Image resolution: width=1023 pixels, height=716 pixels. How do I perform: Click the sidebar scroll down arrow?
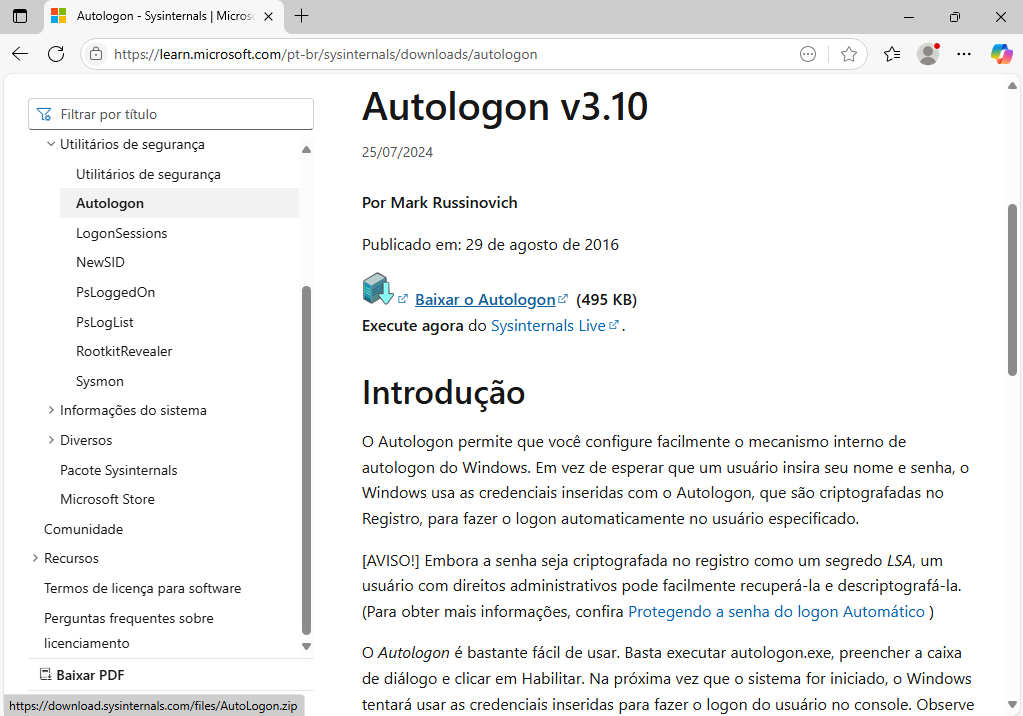coord(307,647)
